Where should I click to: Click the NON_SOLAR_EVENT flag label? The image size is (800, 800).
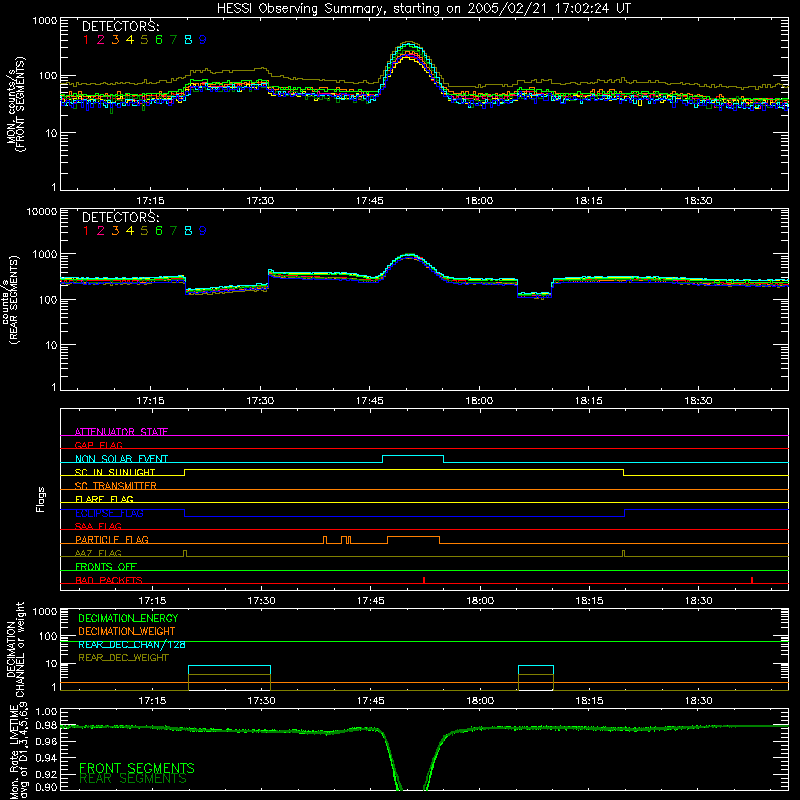(x=121, y=459)
